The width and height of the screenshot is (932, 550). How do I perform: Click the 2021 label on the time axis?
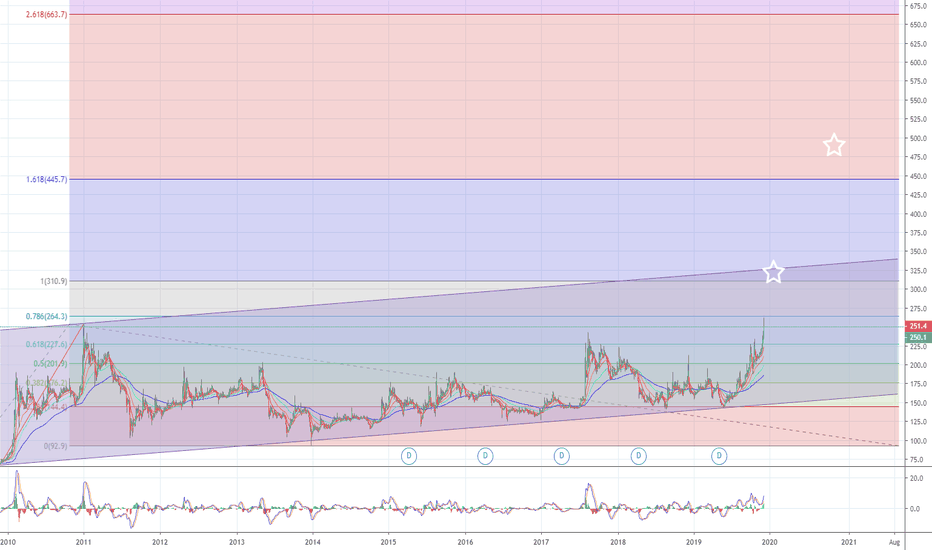pos(849,542)
